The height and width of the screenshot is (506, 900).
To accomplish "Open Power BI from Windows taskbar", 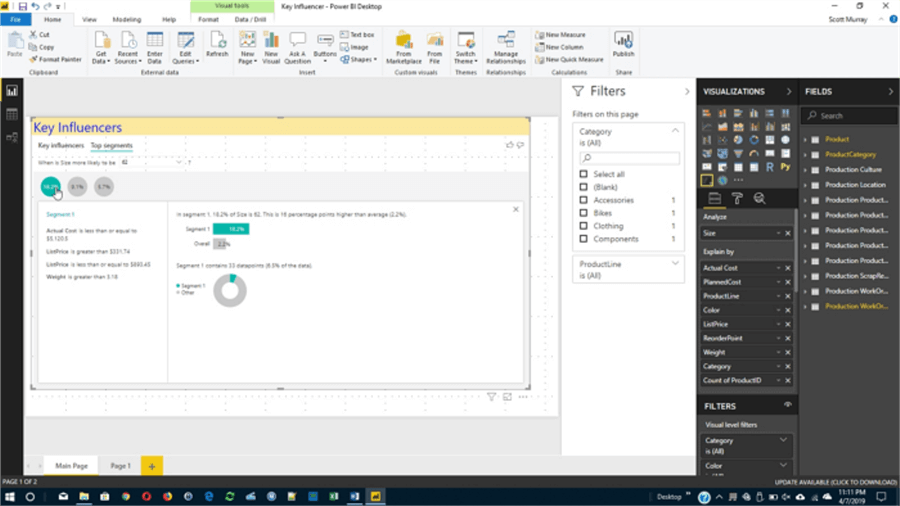I will tap(375, 496).
